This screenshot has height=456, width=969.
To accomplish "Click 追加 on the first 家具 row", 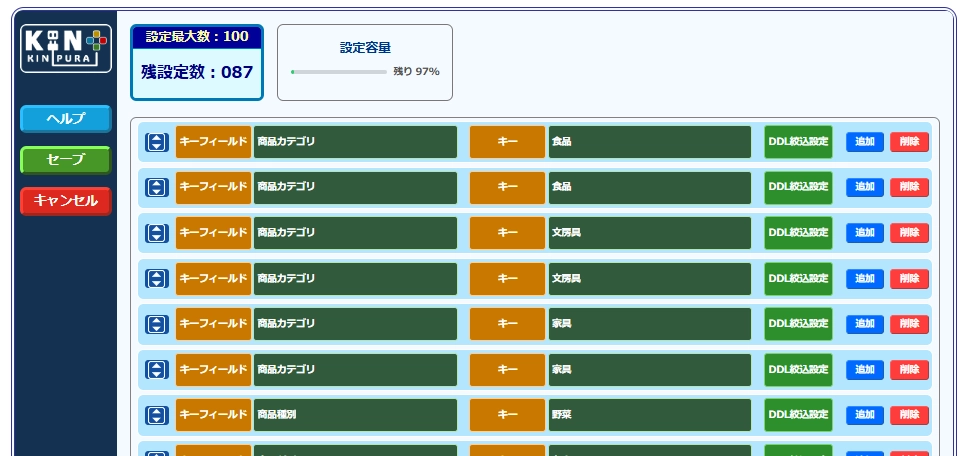I will point(865,324).
